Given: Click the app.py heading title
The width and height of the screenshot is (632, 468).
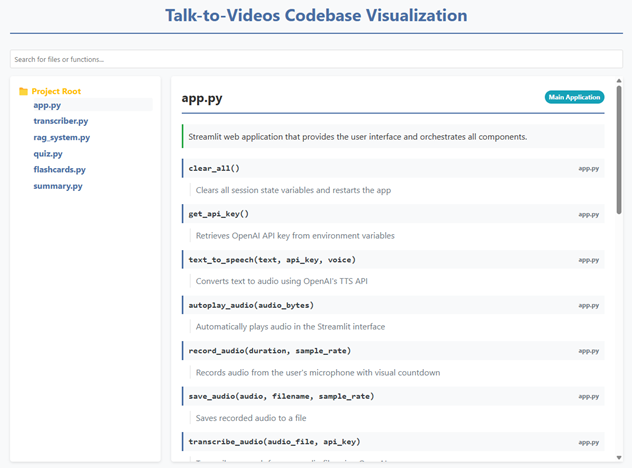Looking at the screenshot, I should click(202, 98).
